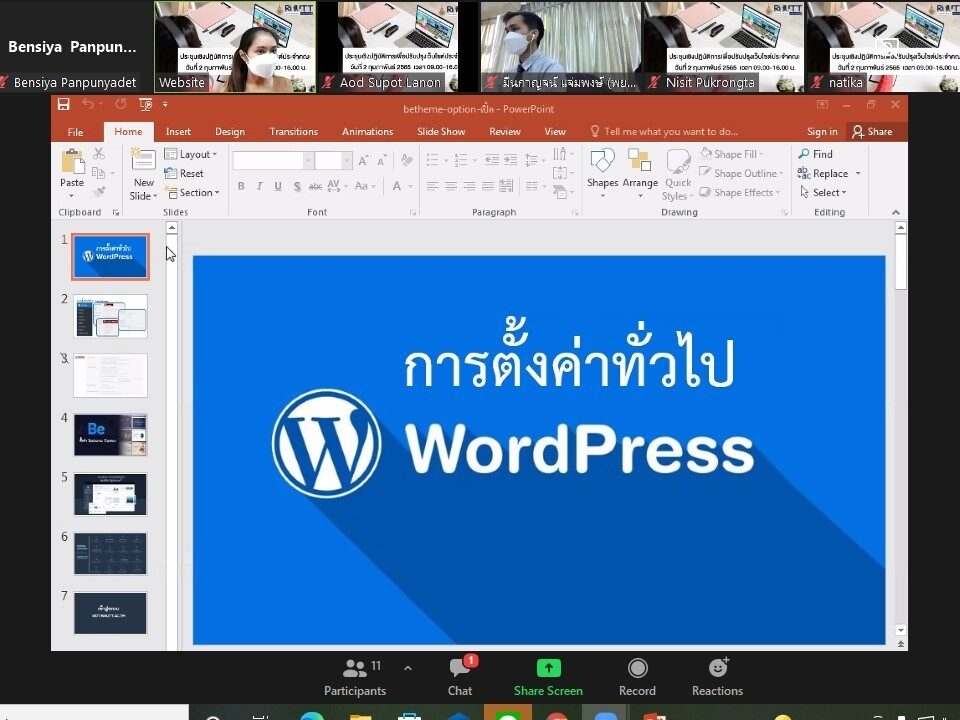Switch to the Design tab
Viewport: 960px width, 720px height.
click(230, 132)
